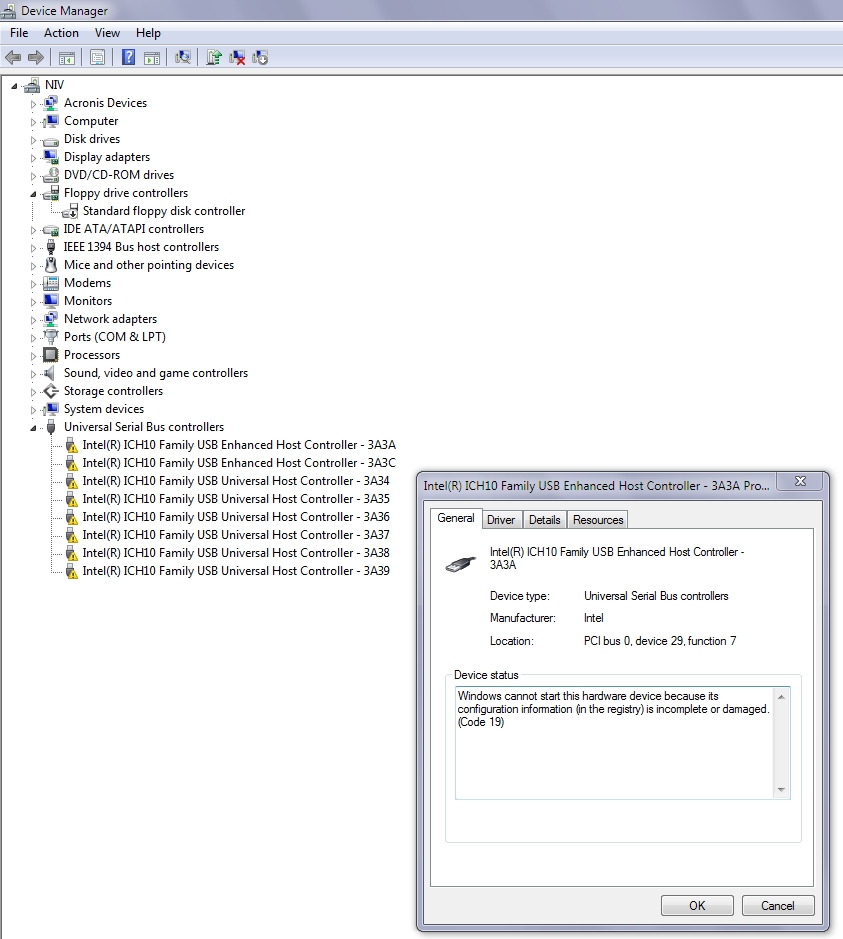The width and height of the screenshot is (843, 939).
Task: Click the Properties toolbar icon
Action: click(x=97, y=57)
